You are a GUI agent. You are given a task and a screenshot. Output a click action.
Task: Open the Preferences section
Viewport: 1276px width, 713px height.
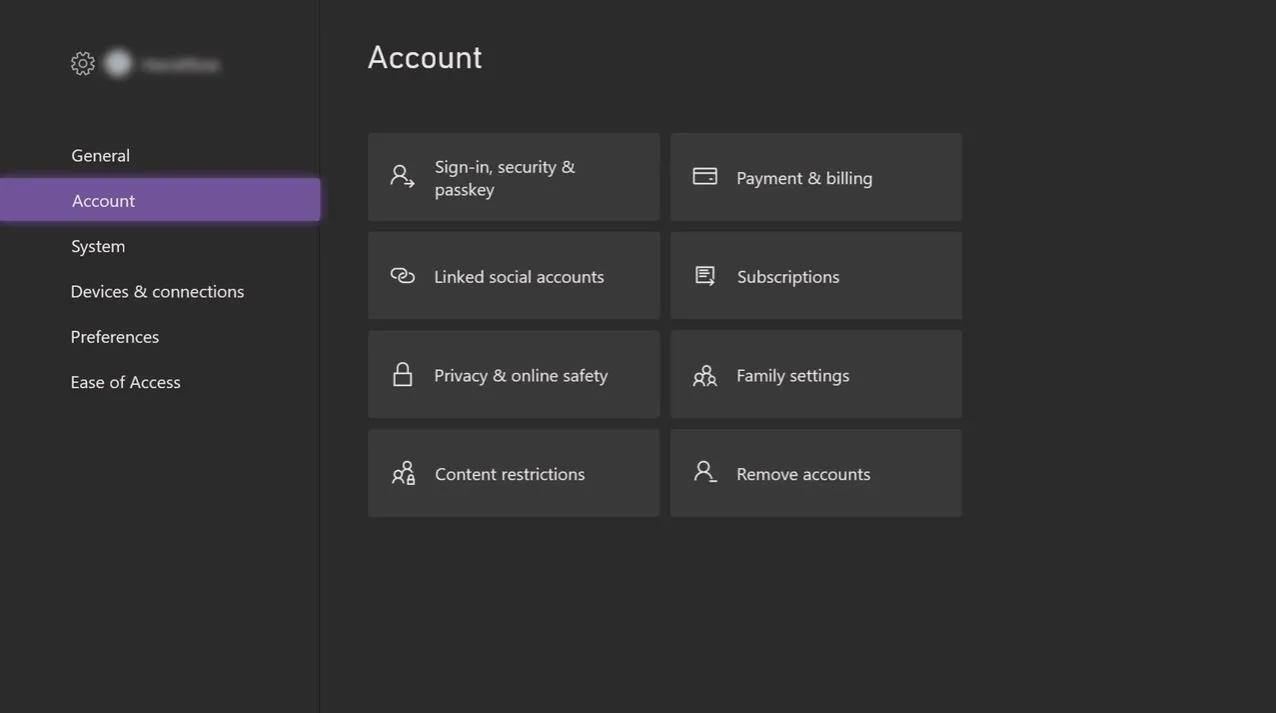[x=114, y=337]
